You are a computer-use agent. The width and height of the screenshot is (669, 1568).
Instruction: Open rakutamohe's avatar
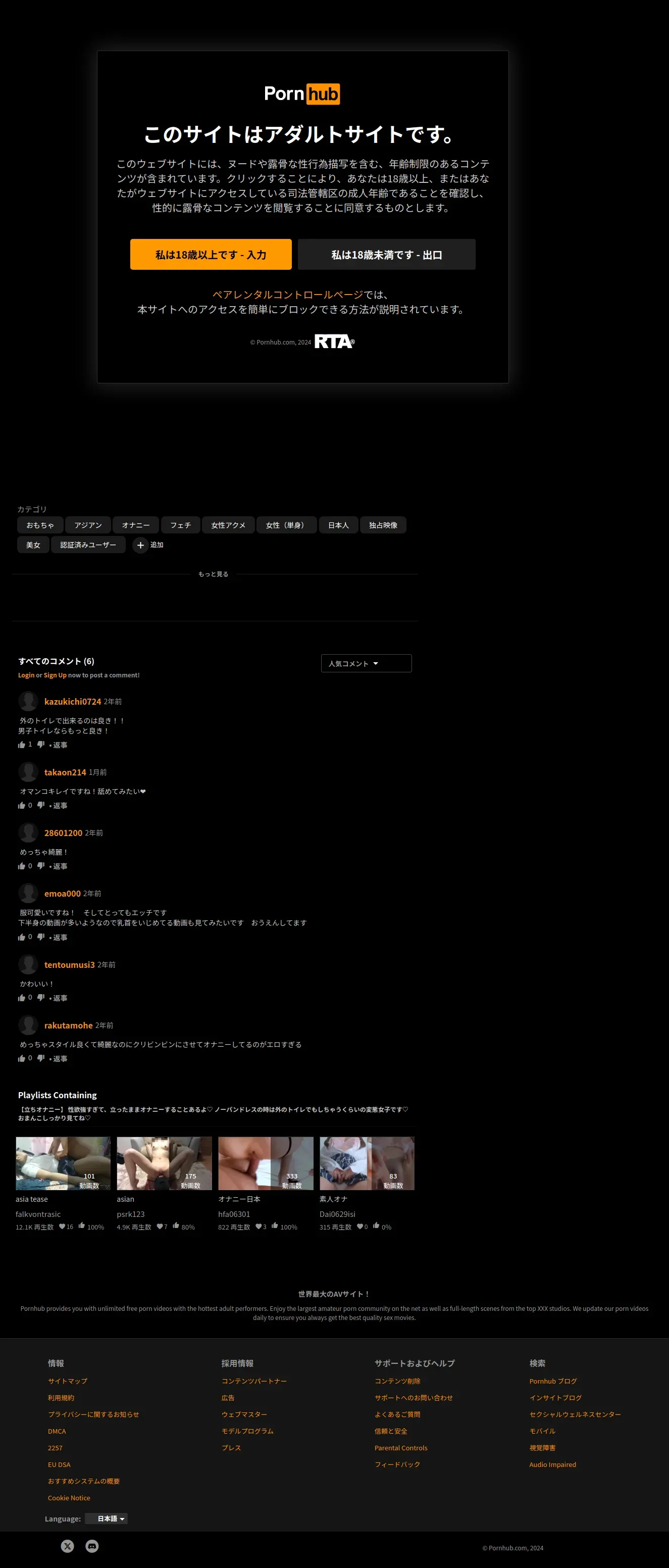click(28, 1025)
